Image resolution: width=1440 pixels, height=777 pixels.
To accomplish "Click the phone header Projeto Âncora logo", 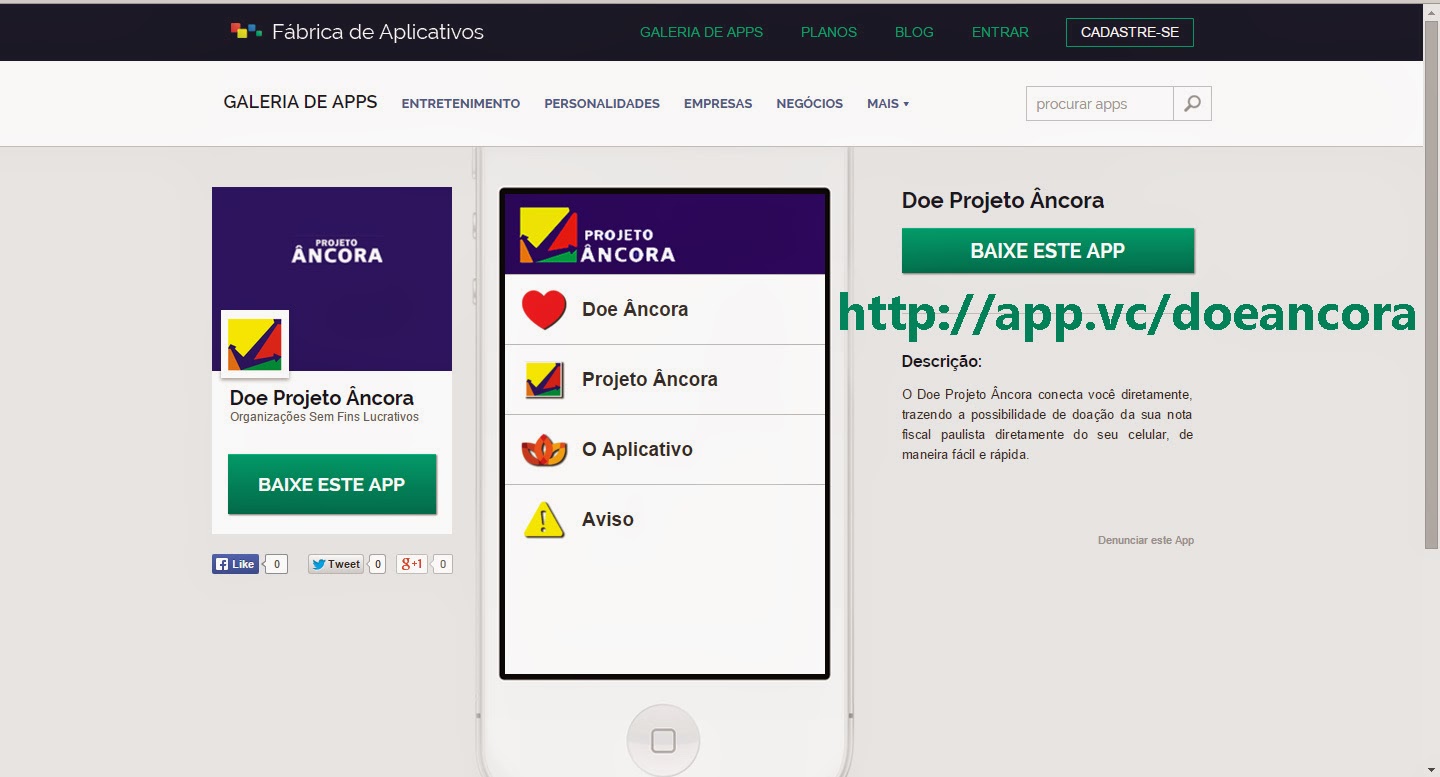I will coord(597,236).
